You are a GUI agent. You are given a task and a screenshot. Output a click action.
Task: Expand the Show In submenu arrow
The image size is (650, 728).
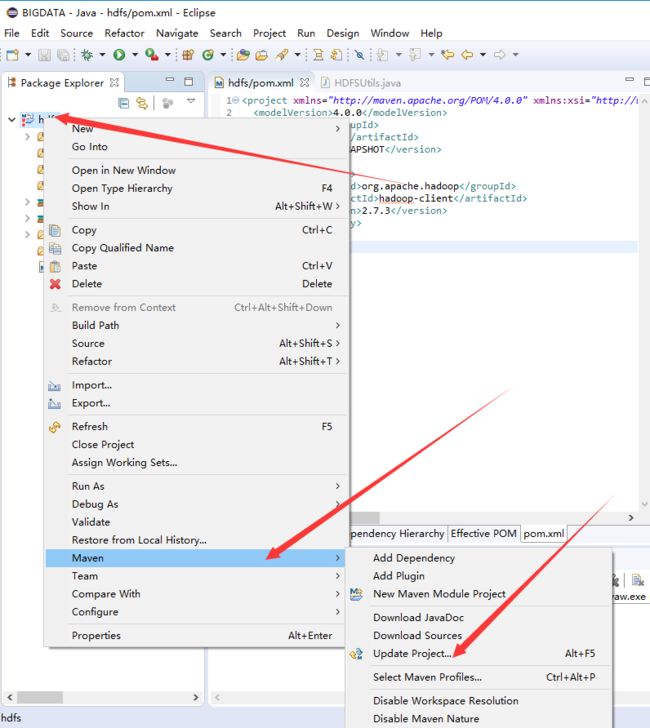tap(338, 206)
